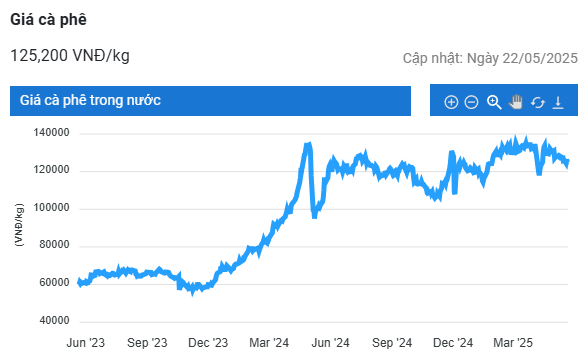Click the Mar '24 x-axis label

point(269,342)
